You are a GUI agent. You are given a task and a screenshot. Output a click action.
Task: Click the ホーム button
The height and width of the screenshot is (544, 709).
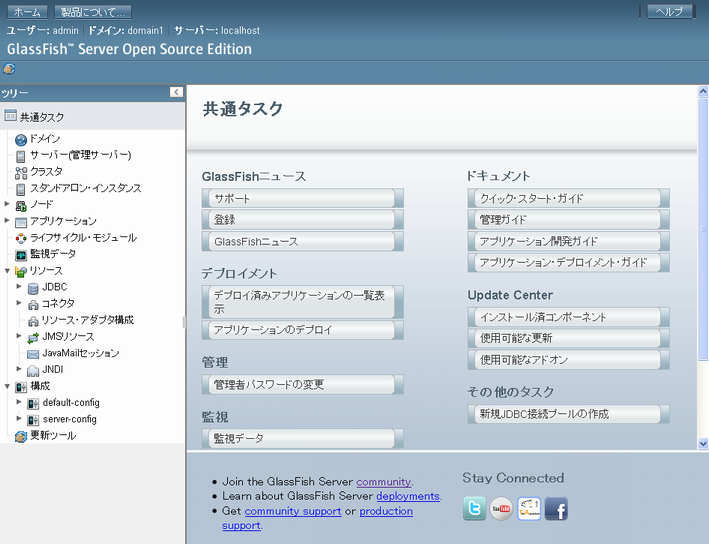27,12
